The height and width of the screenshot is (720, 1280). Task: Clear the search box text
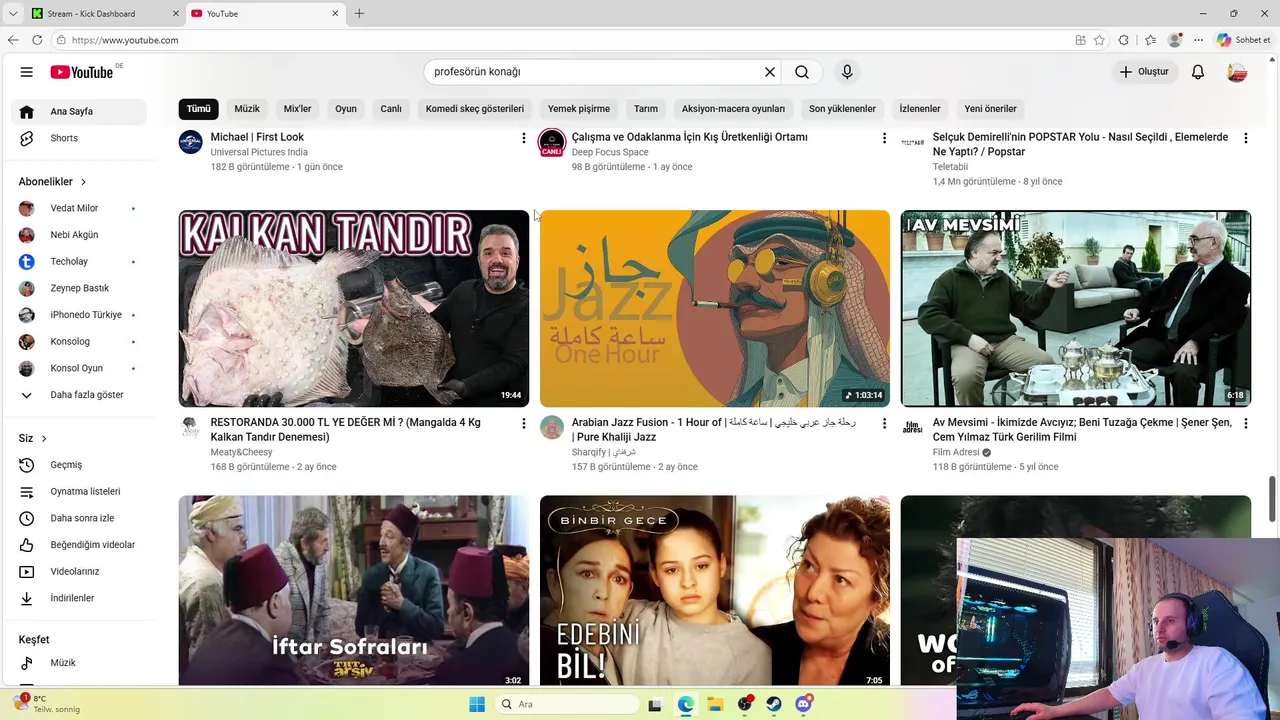click(770, 72)
